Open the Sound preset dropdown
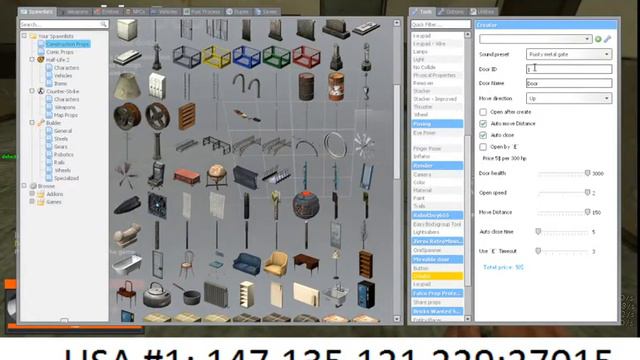Screen dimensions: 640x360 click(x=569, y=54)
